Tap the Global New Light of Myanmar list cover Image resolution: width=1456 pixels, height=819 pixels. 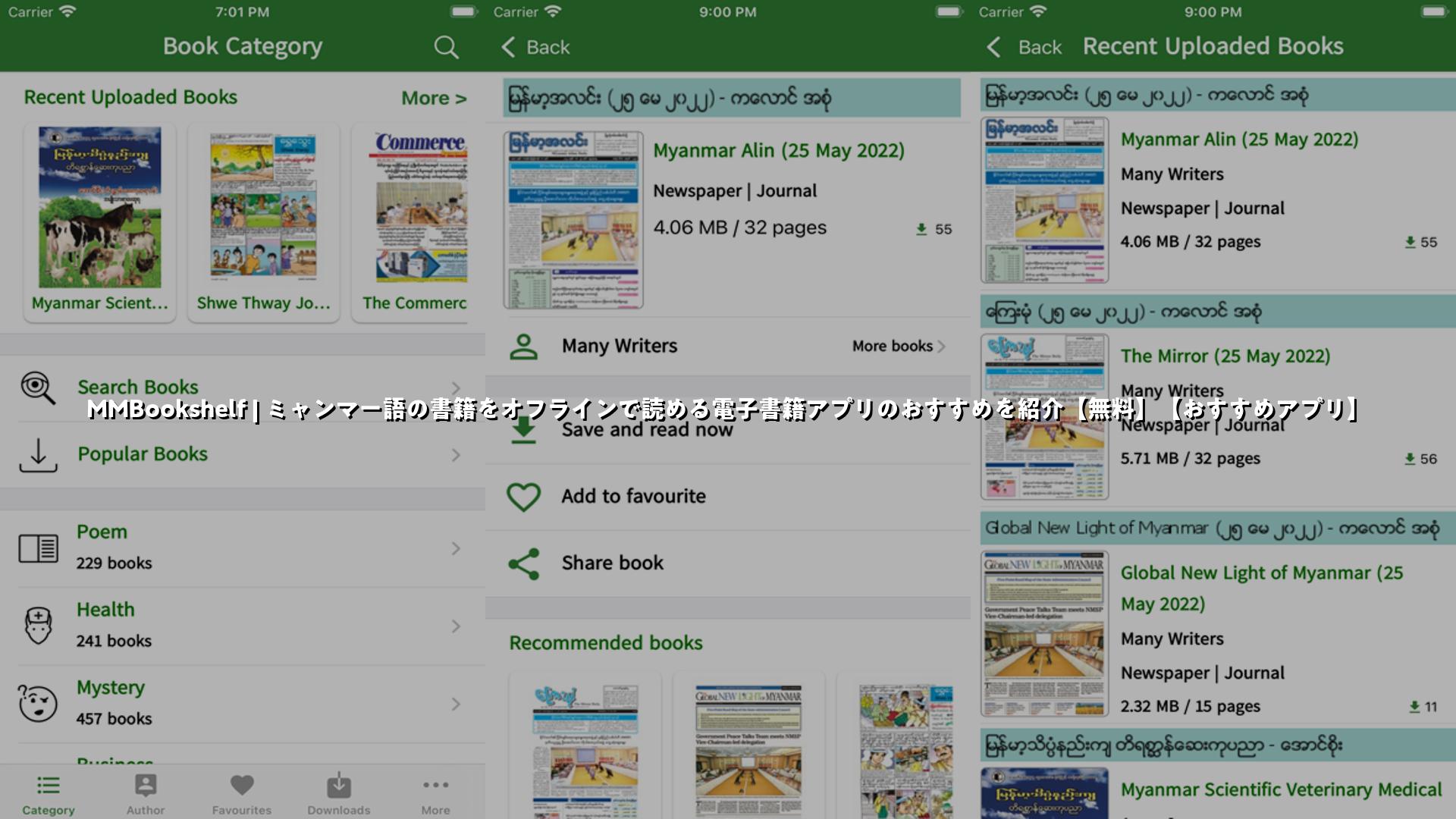tap(1044, 633)
